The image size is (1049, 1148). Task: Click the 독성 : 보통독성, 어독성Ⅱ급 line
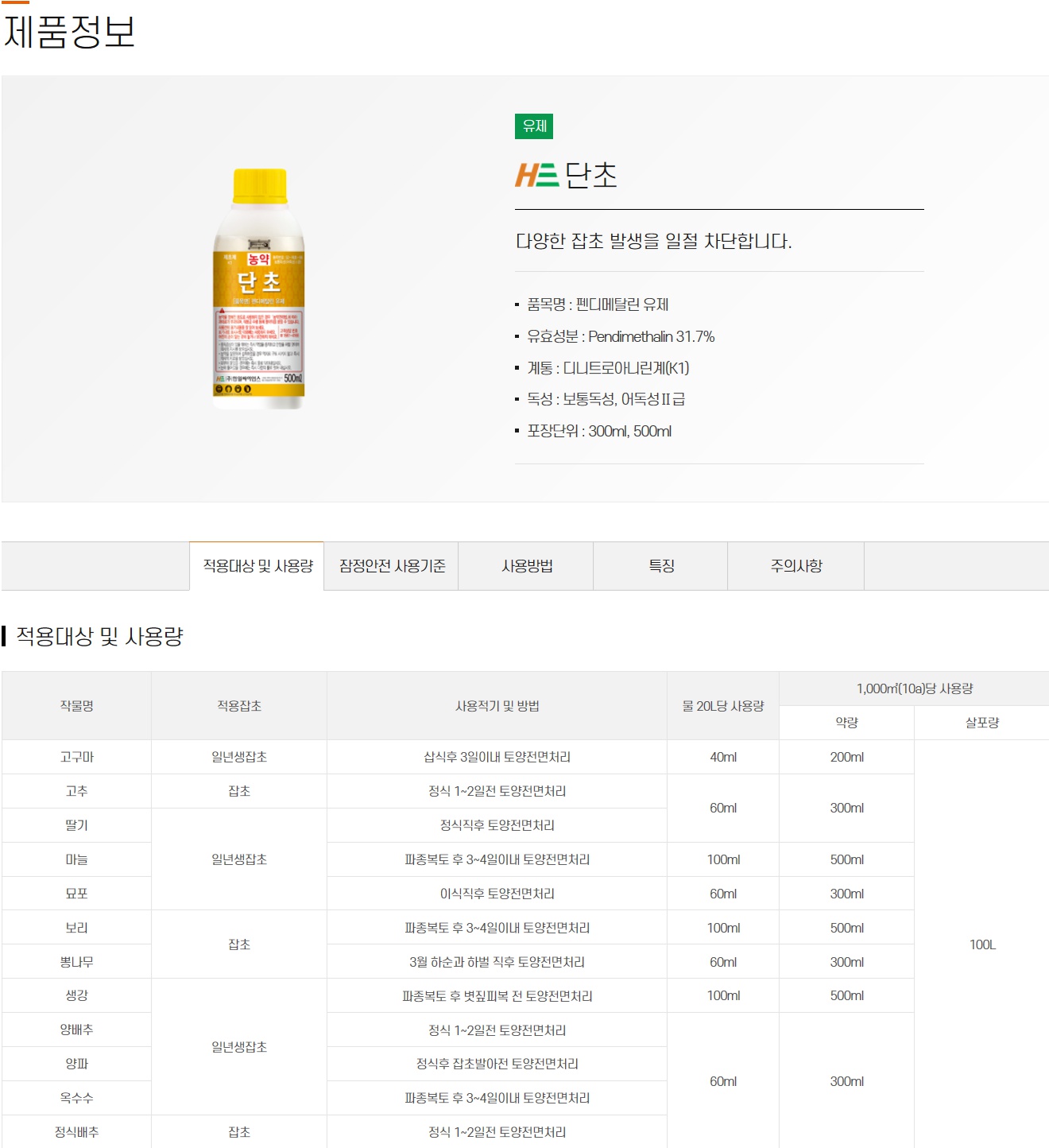[x=606, y=399]
